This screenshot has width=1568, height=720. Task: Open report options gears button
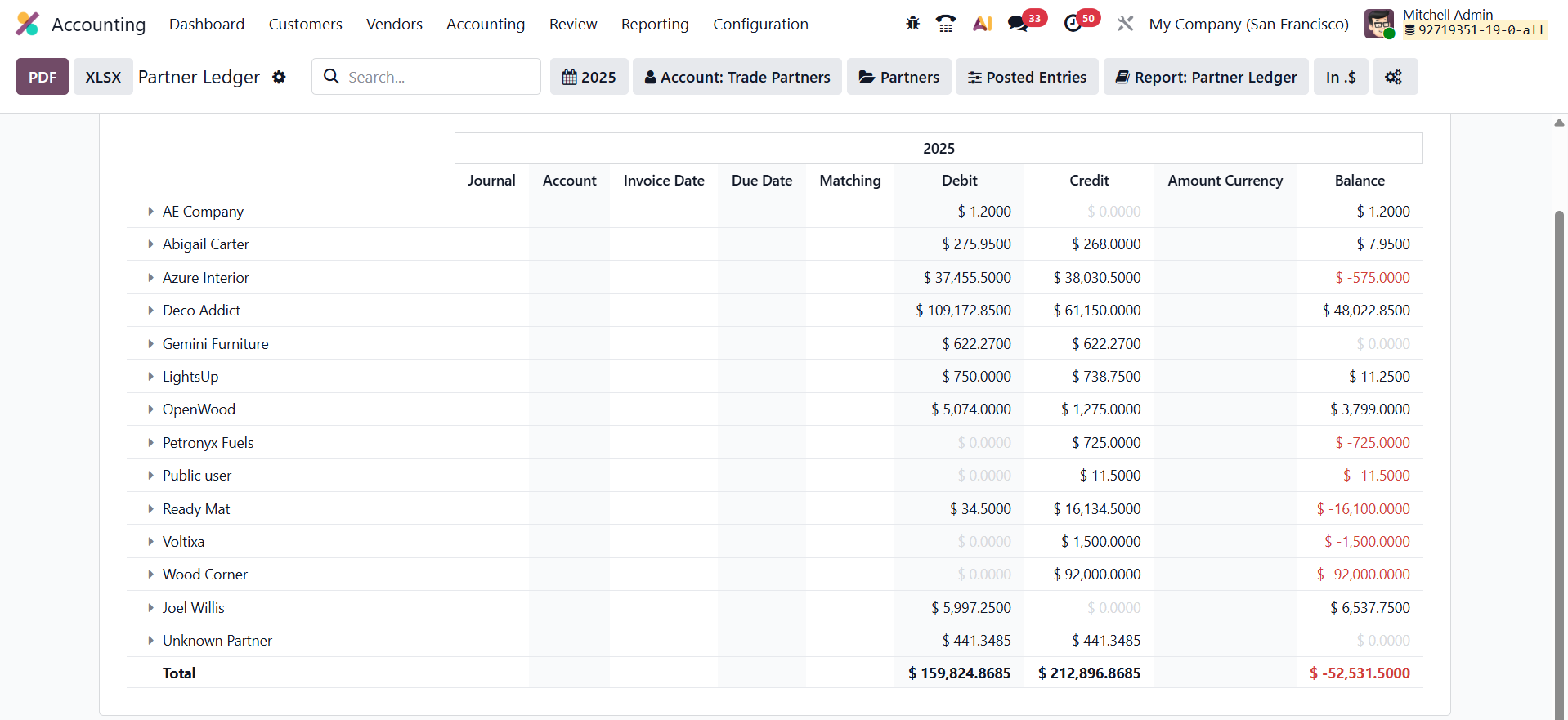(x=1394, y=77)
